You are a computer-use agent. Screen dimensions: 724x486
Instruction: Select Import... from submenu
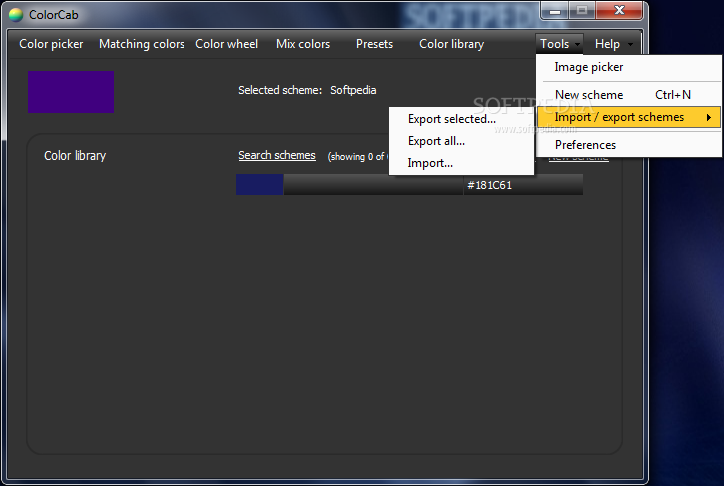pyautogui.click(x=461, y=163)
